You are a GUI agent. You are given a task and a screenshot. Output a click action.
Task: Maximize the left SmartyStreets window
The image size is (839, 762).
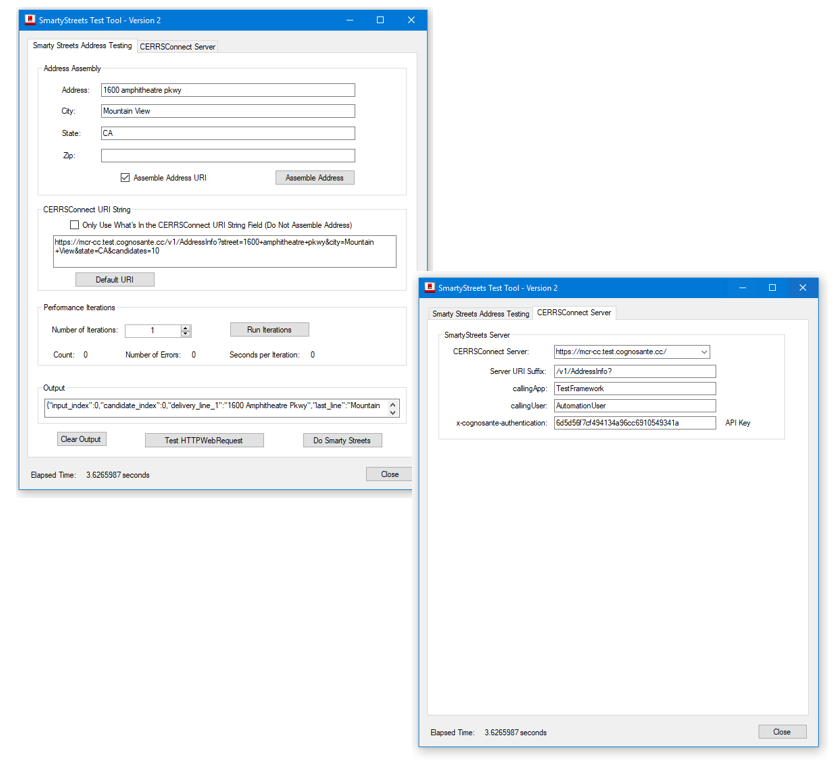pyautogui.click(x=380, y=20)
